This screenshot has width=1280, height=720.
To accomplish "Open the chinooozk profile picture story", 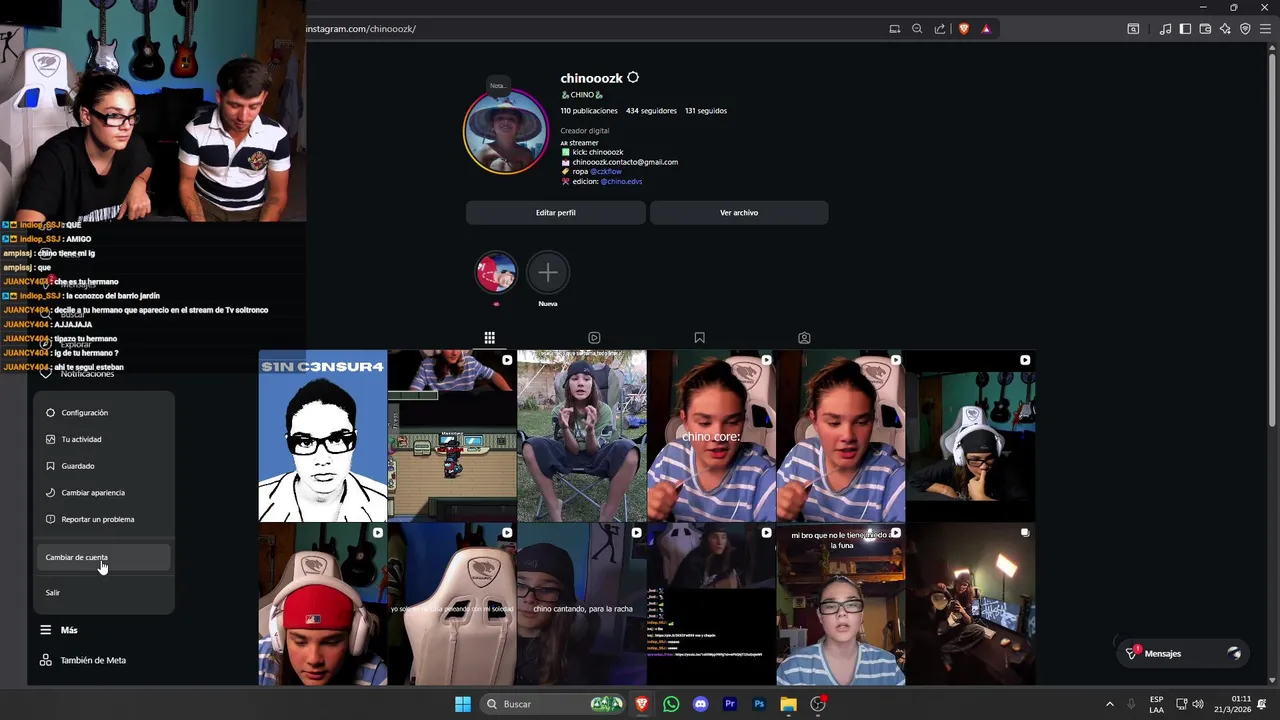I will pos(505,131).
